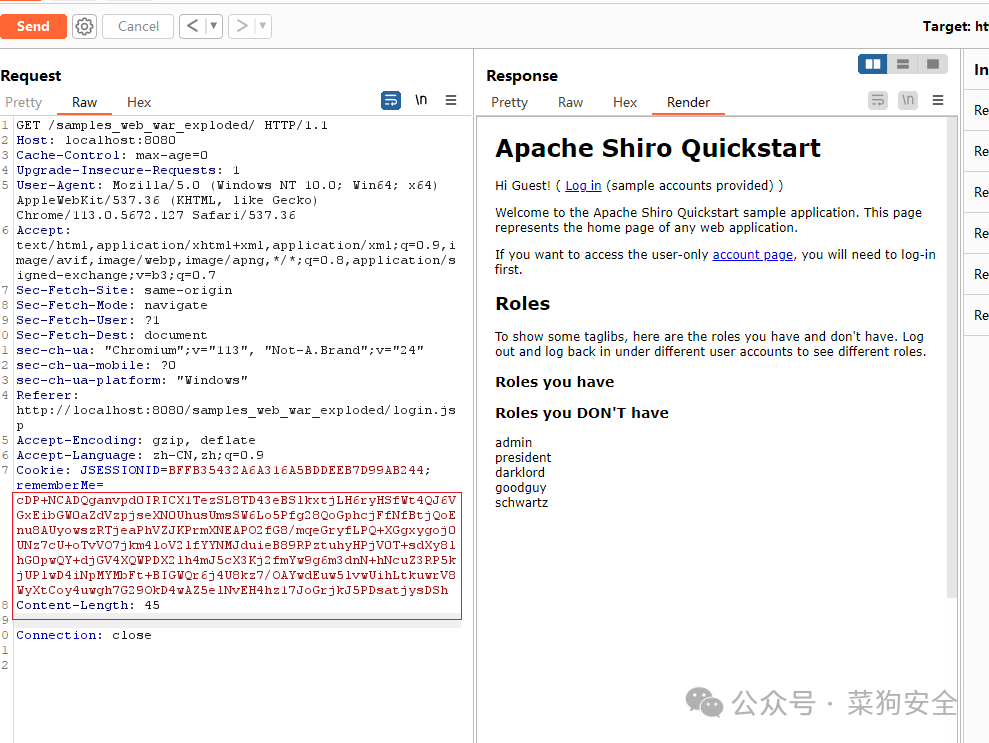This screenshot has height=743, width=989.
Task: Click the 'darklord' role in response
Action: point(520,472)
